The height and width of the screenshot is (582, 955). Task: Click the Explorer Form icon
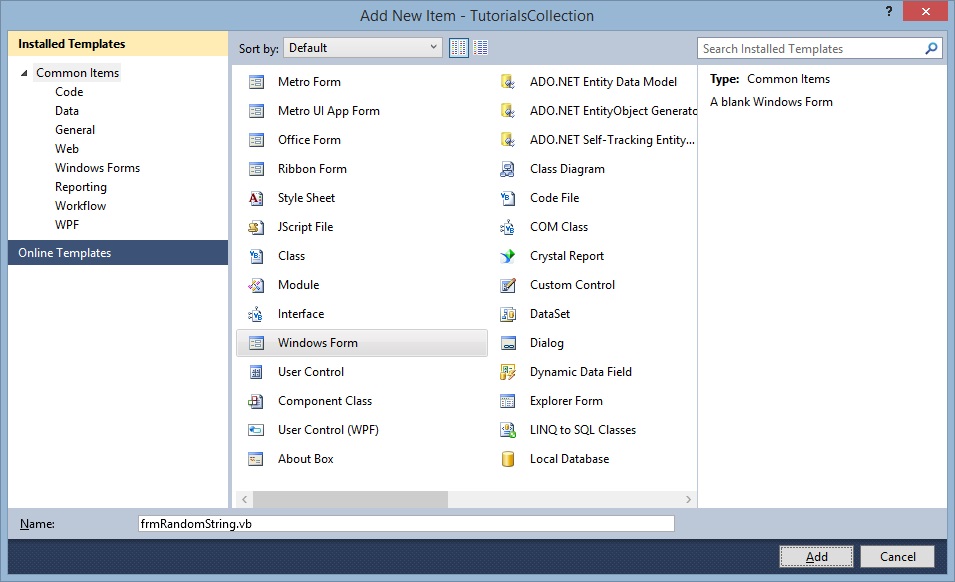pyautogui.click(x=508, y=401)
